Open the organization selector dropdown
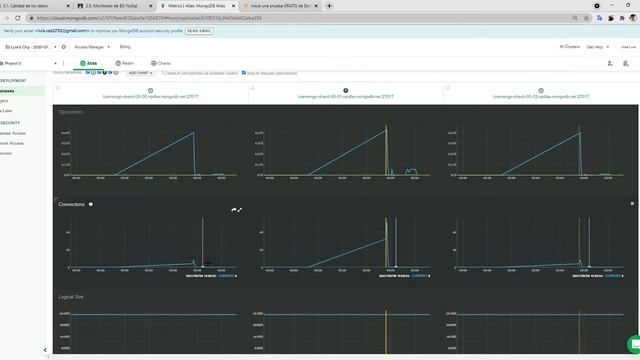This screenshot has height=360, width=640. pos(31,47)
